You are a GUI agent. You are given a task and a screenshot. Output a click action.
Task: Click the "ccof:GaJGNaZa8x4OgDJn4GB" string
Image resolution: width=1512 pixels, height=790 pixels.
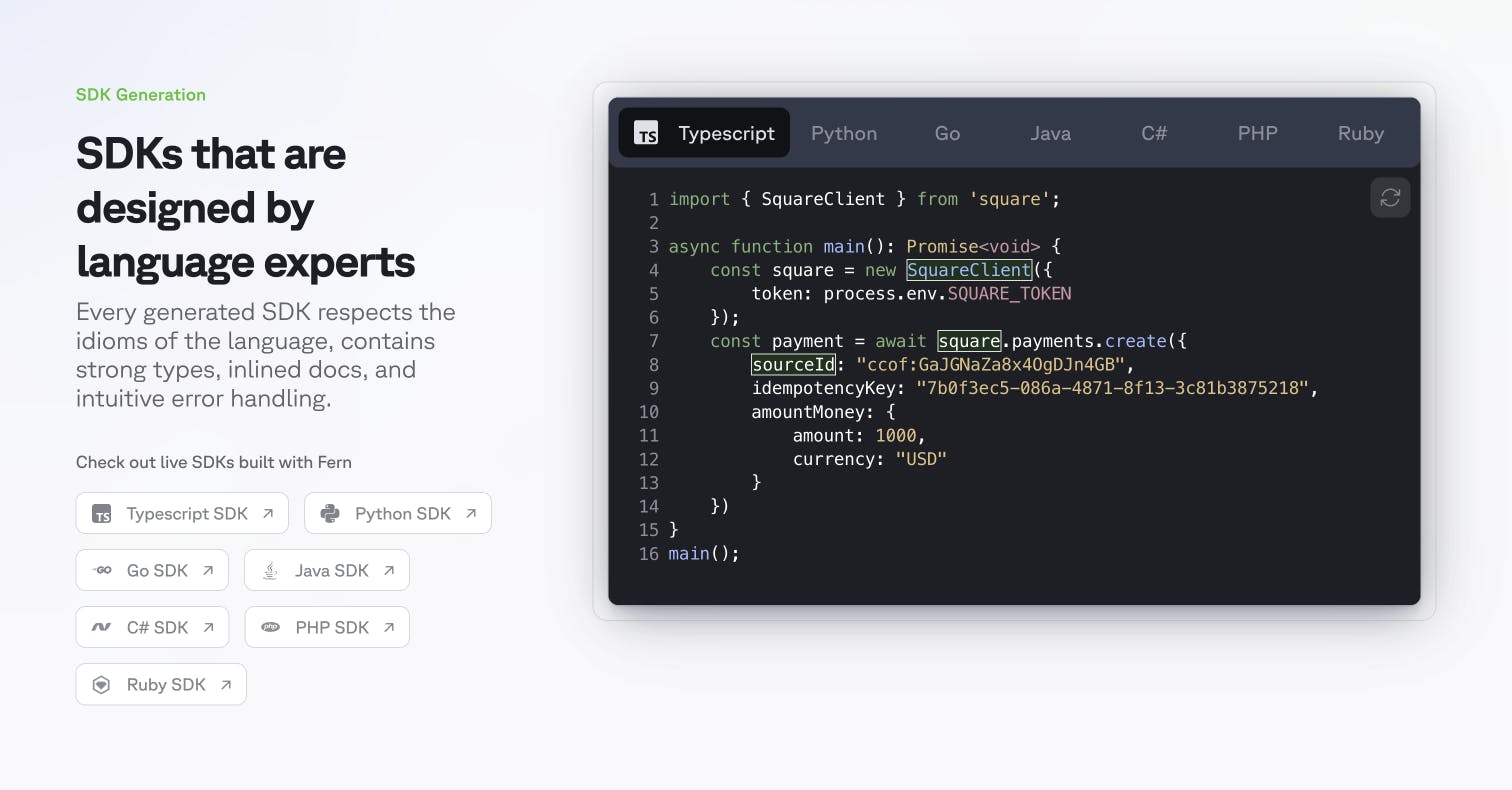coord(990,365)
